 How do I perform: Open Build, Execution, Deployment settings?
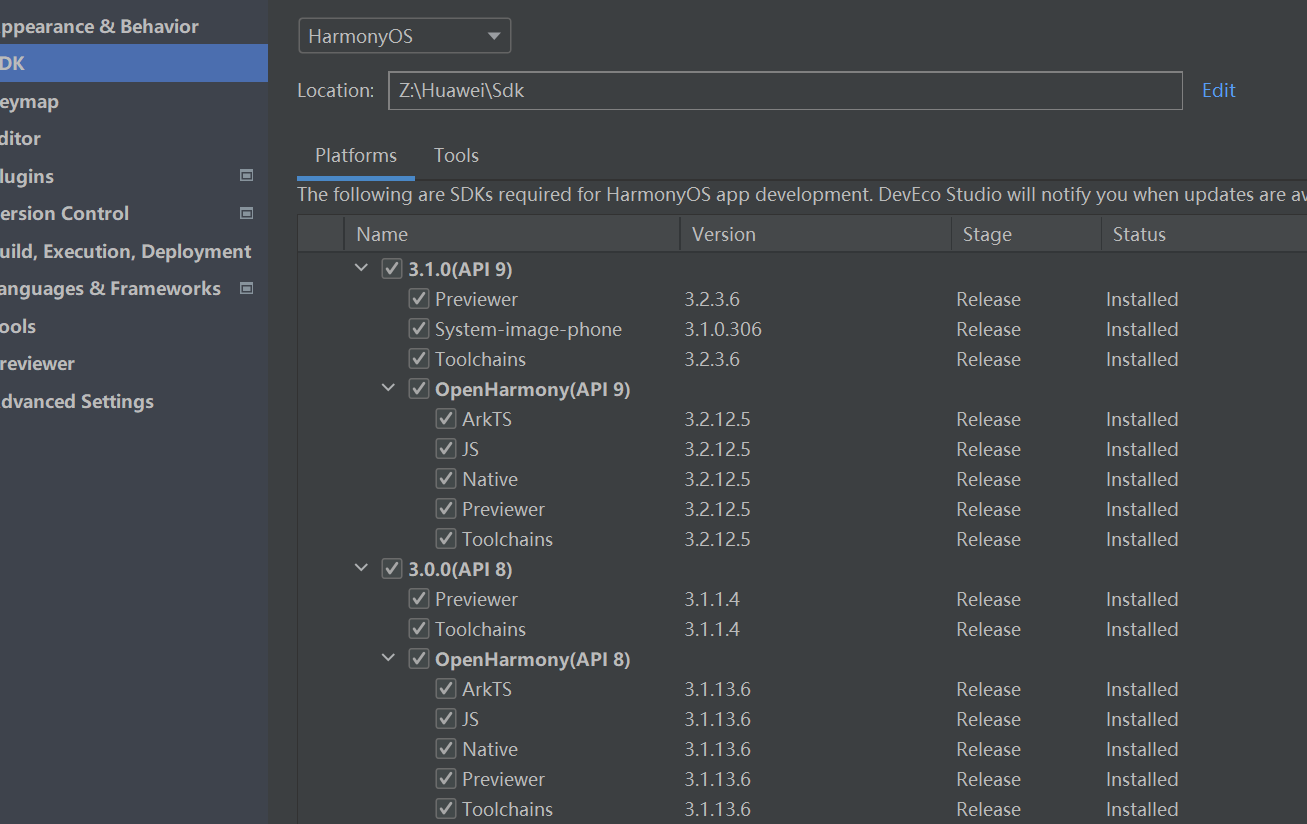(x=125, y=251)
